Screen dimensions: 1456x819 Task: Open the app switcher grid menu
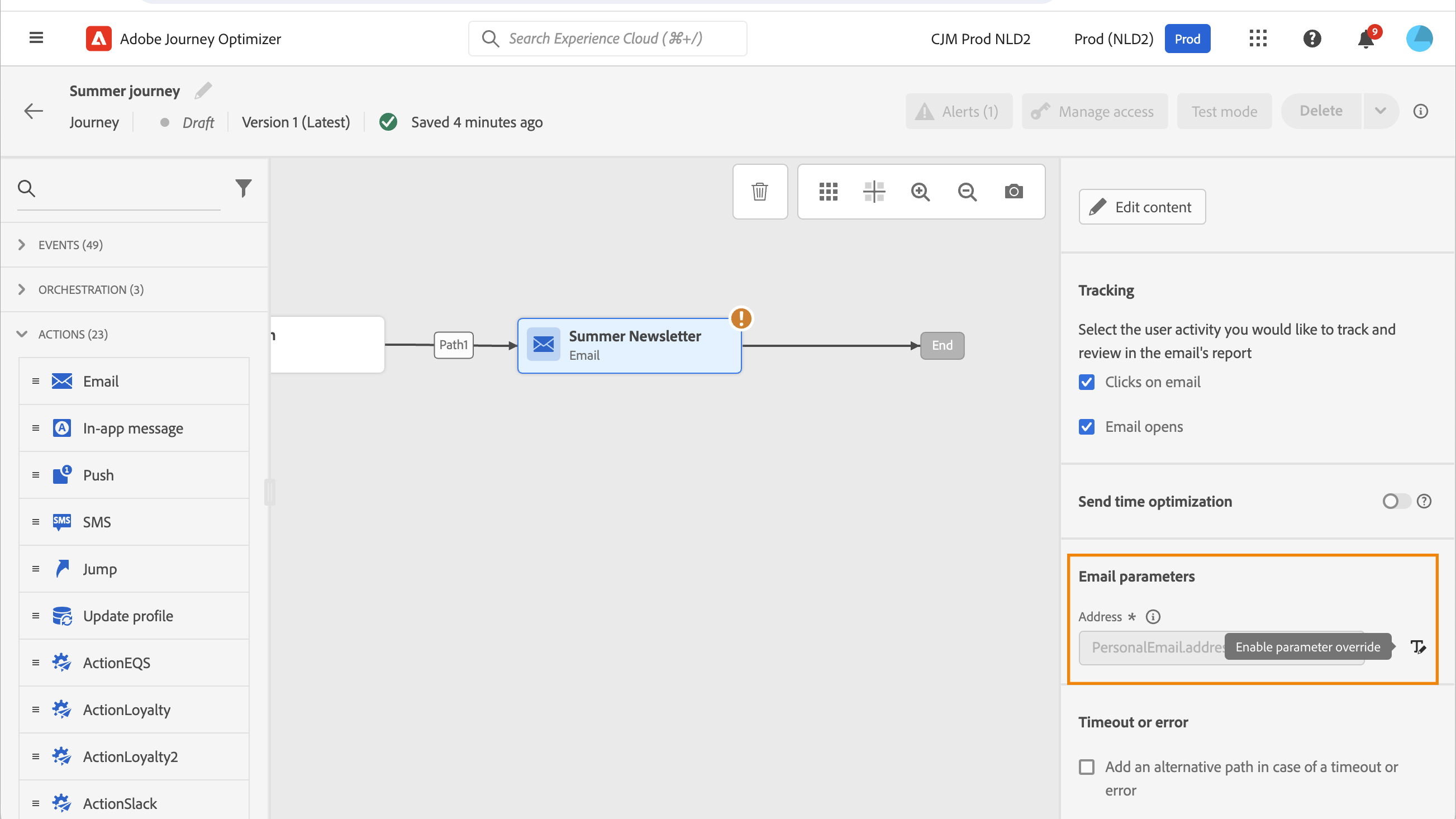1258,39
